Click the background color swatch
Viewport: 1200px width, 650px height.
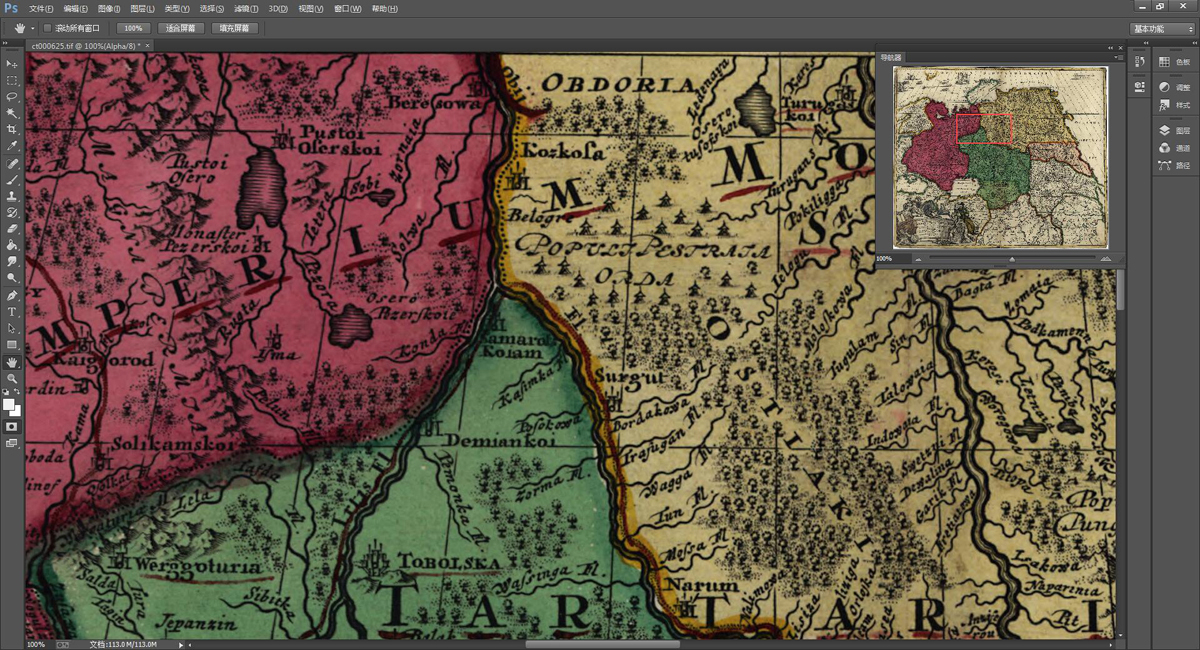coord(16,410)
